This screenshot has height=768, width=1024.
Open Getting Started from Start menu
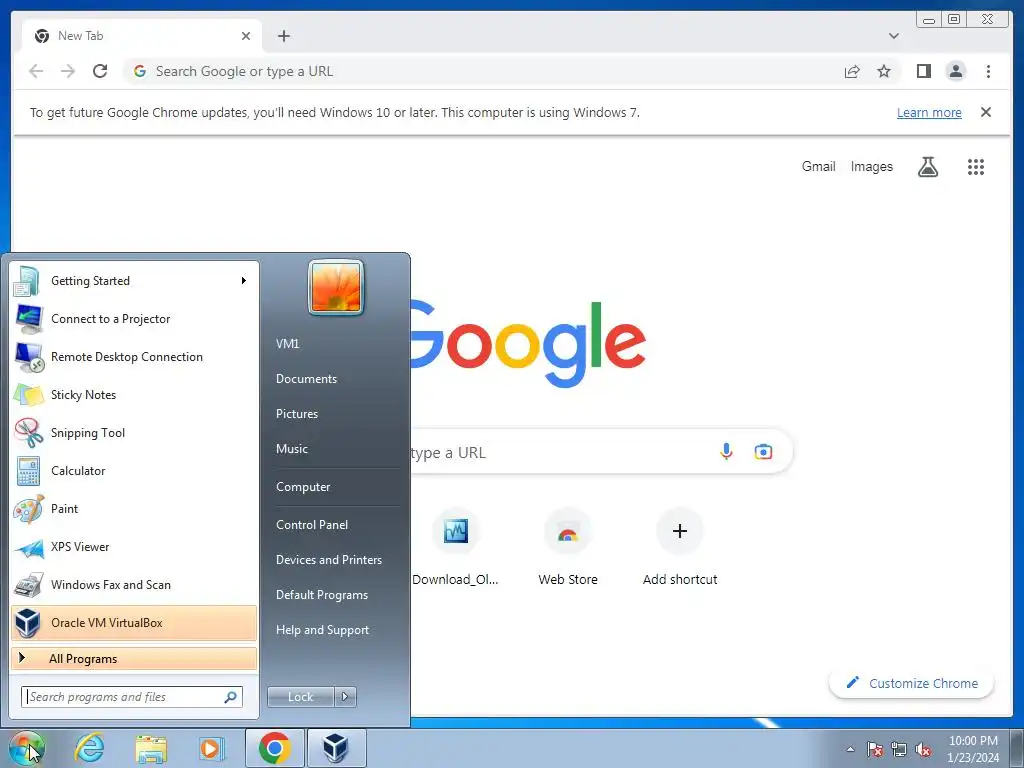134,281
